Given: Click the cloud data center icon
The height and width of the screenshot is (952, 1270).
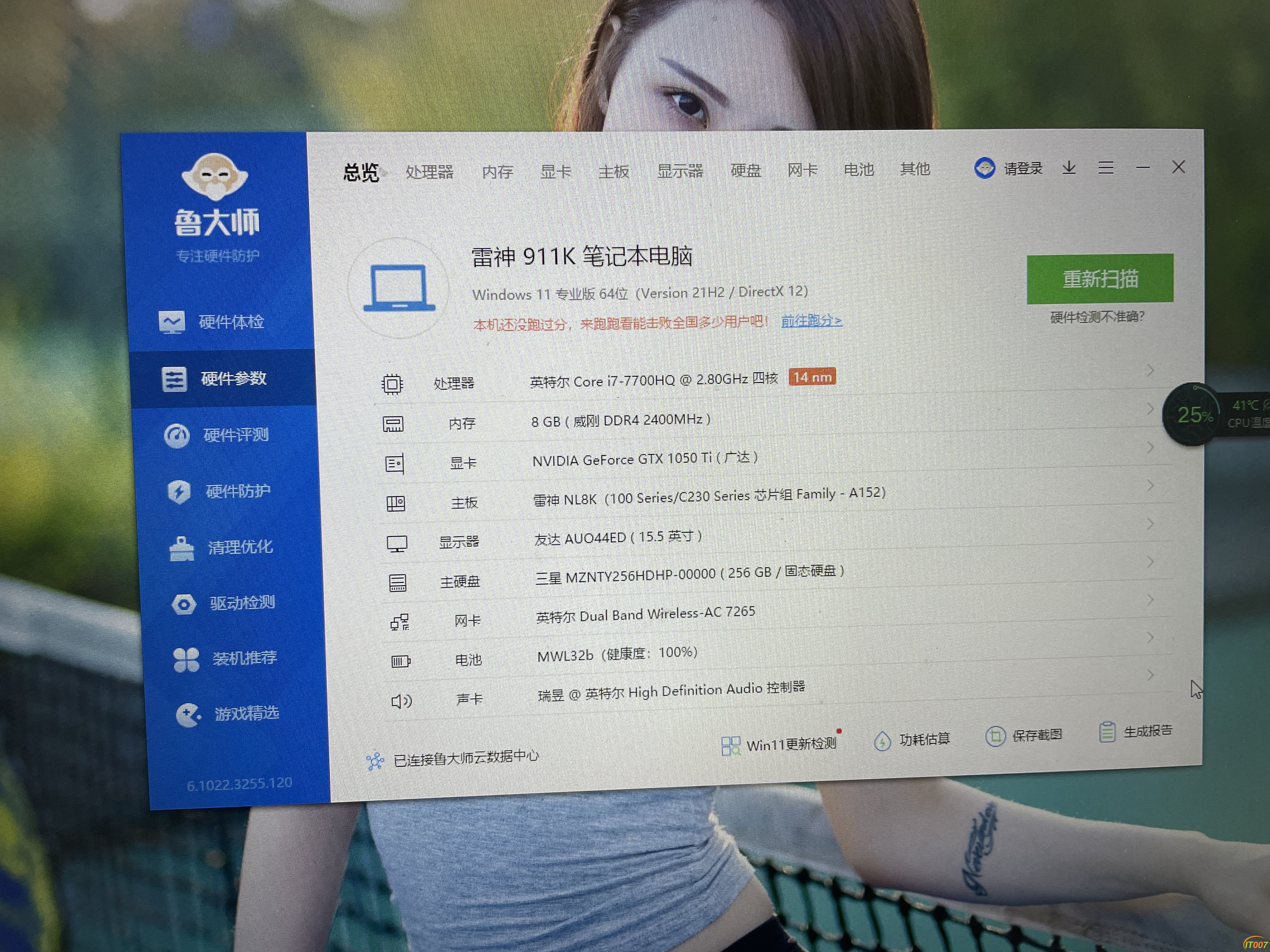Looking at the screenshot, I should (x=375, y=762).
